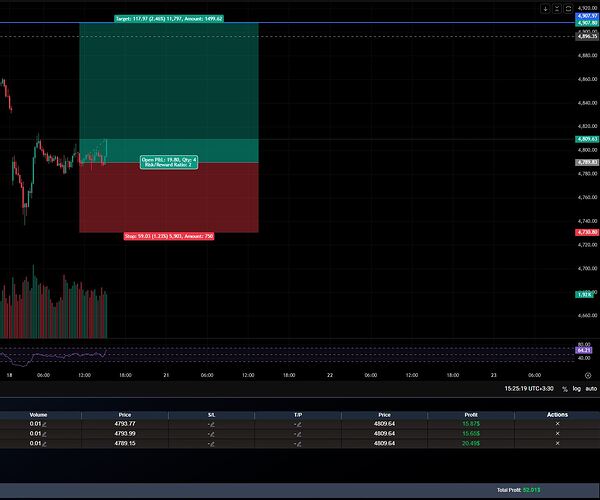Click the Total Profit 52.01$ text
600x500 pixels.
pyautogui.click(x=518, y=490)
